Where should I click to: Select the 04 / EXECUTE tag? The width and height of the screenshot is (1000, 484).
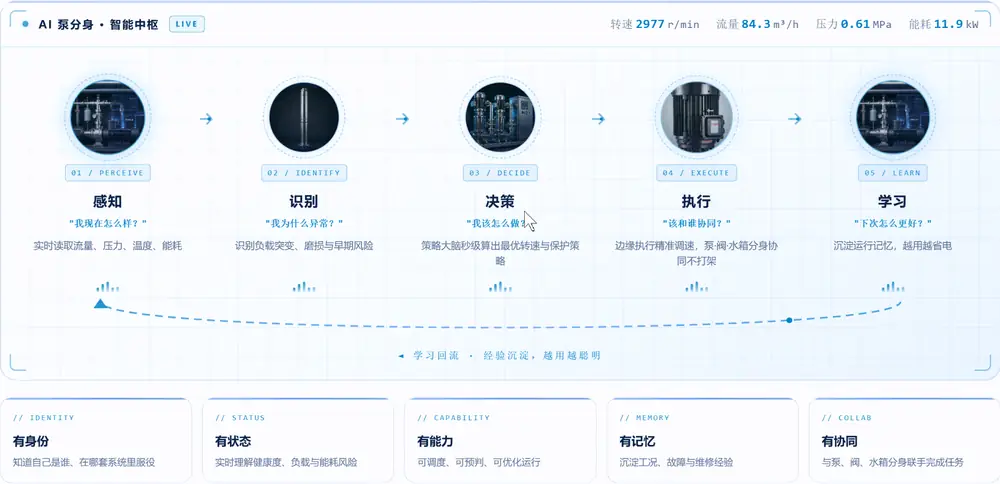click(x=696, y=173)
